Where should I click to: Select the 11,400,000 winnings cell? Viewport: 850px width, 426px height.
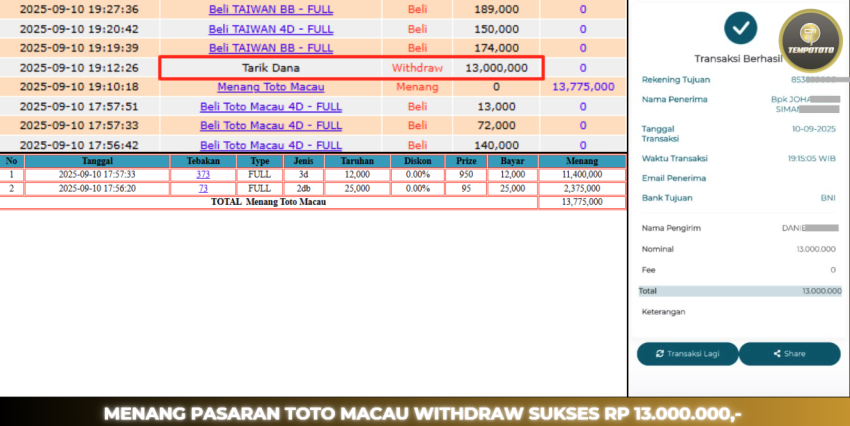(x=582, y=175)
